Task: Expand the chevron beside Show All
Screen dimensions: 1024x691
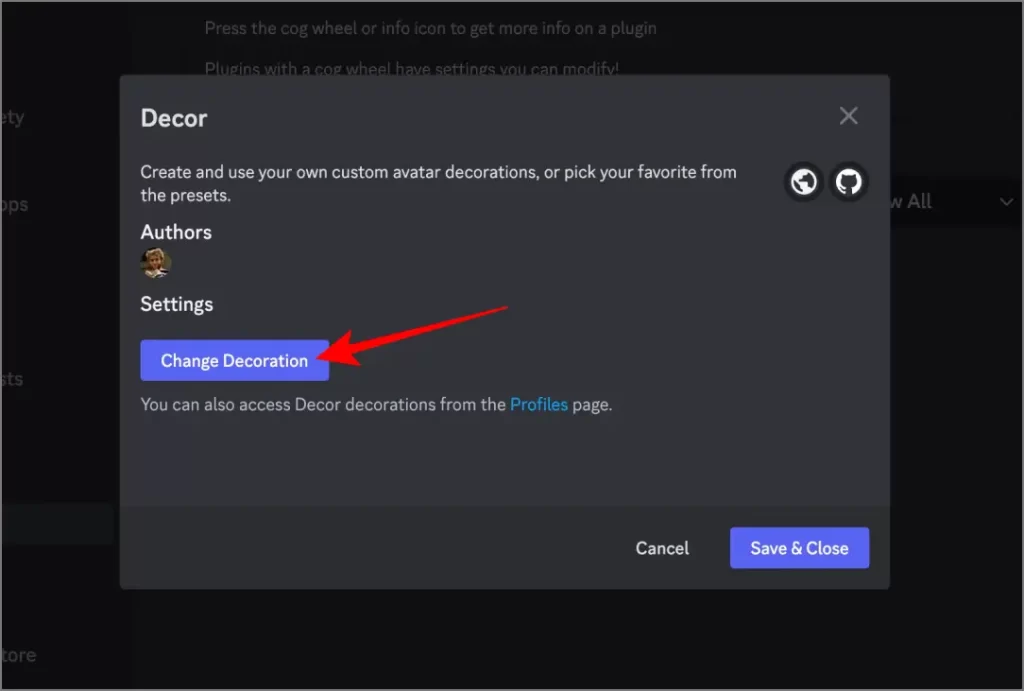Action: (x=1006, y=202)
